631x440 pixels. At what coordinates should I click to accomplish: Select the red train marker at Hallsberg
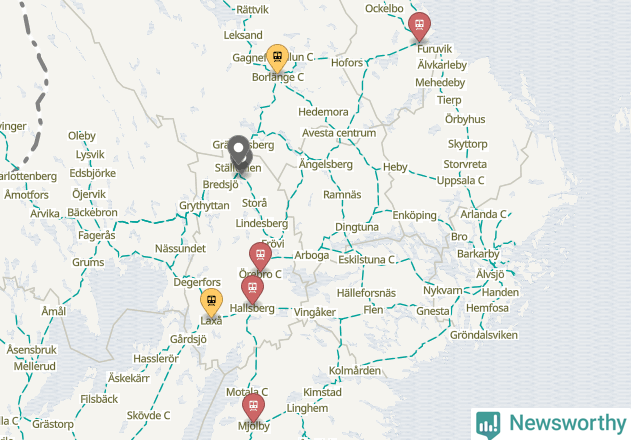(x=252, y=290)
